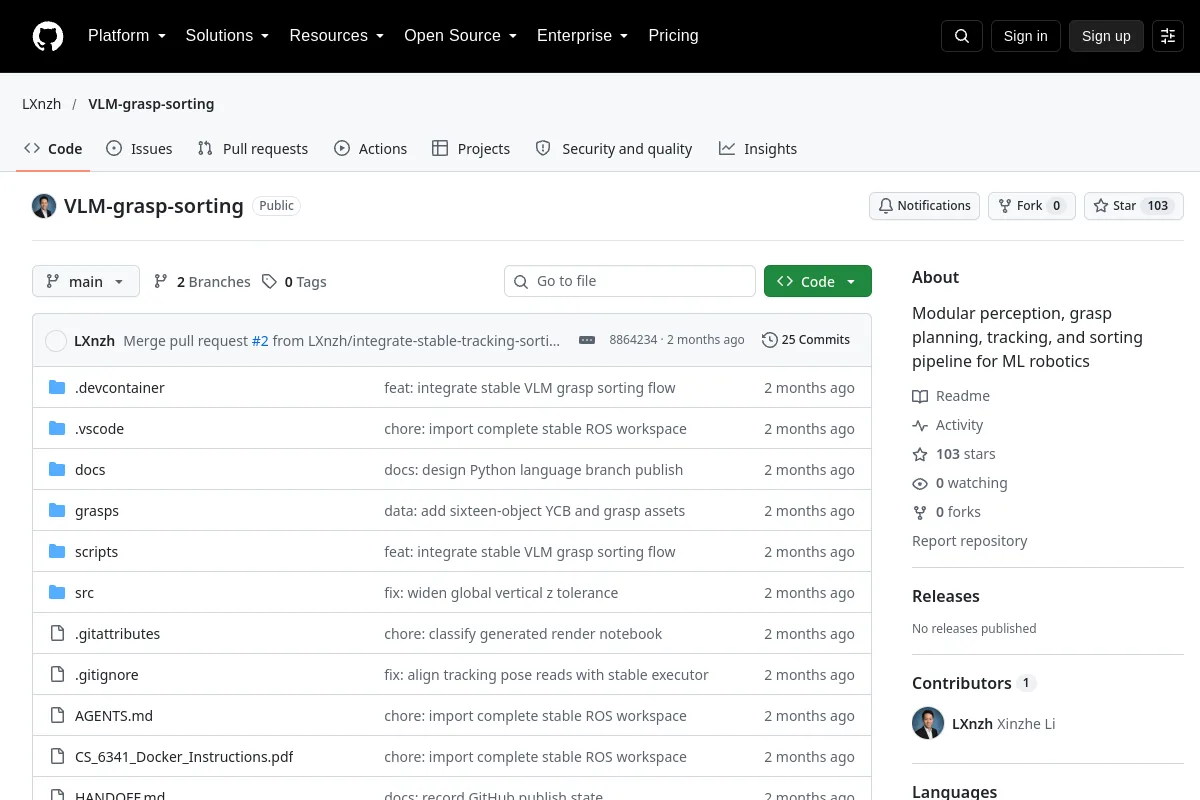Open the 103 stars link
This screenshot has width=1200, height=800.
pyautogui.click(x=954, y=454)
